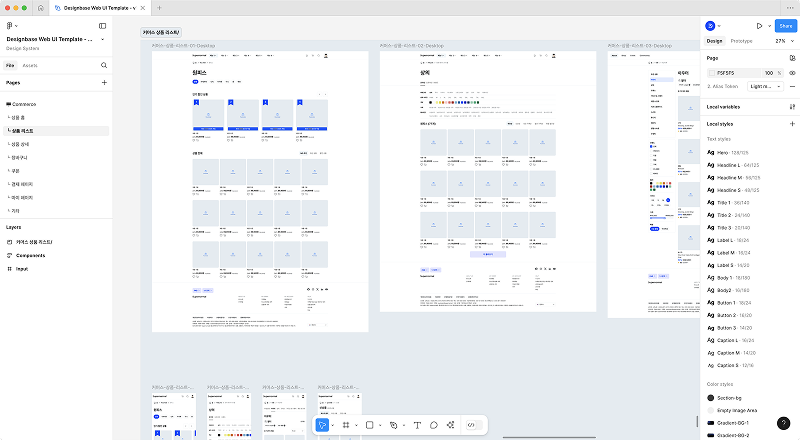The width and height of the screenshot is (800, 440).
Task: Open page export settings icon
Action: (792, 58)
